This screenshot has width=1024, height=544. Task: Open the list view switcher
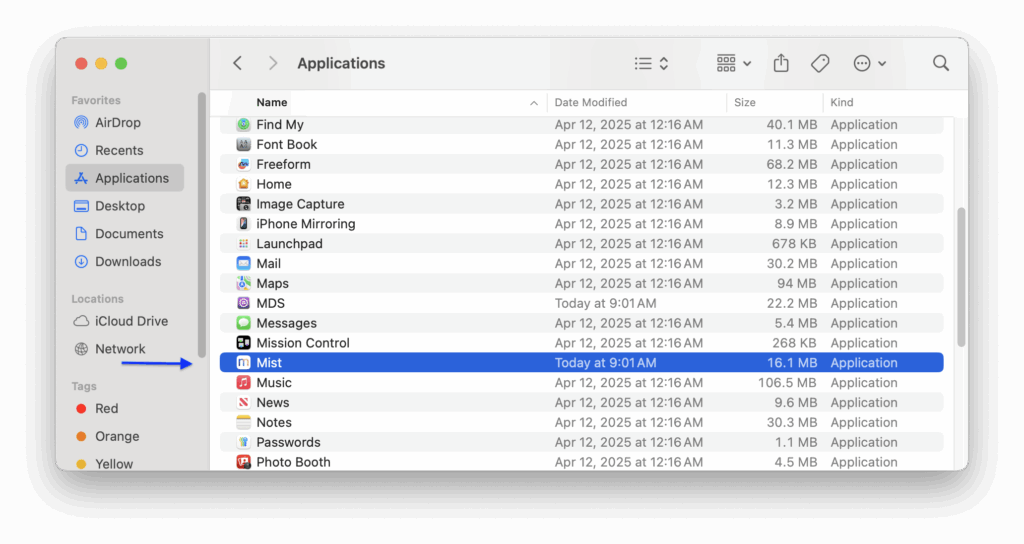pyautogui.click(x=651, y=63)
